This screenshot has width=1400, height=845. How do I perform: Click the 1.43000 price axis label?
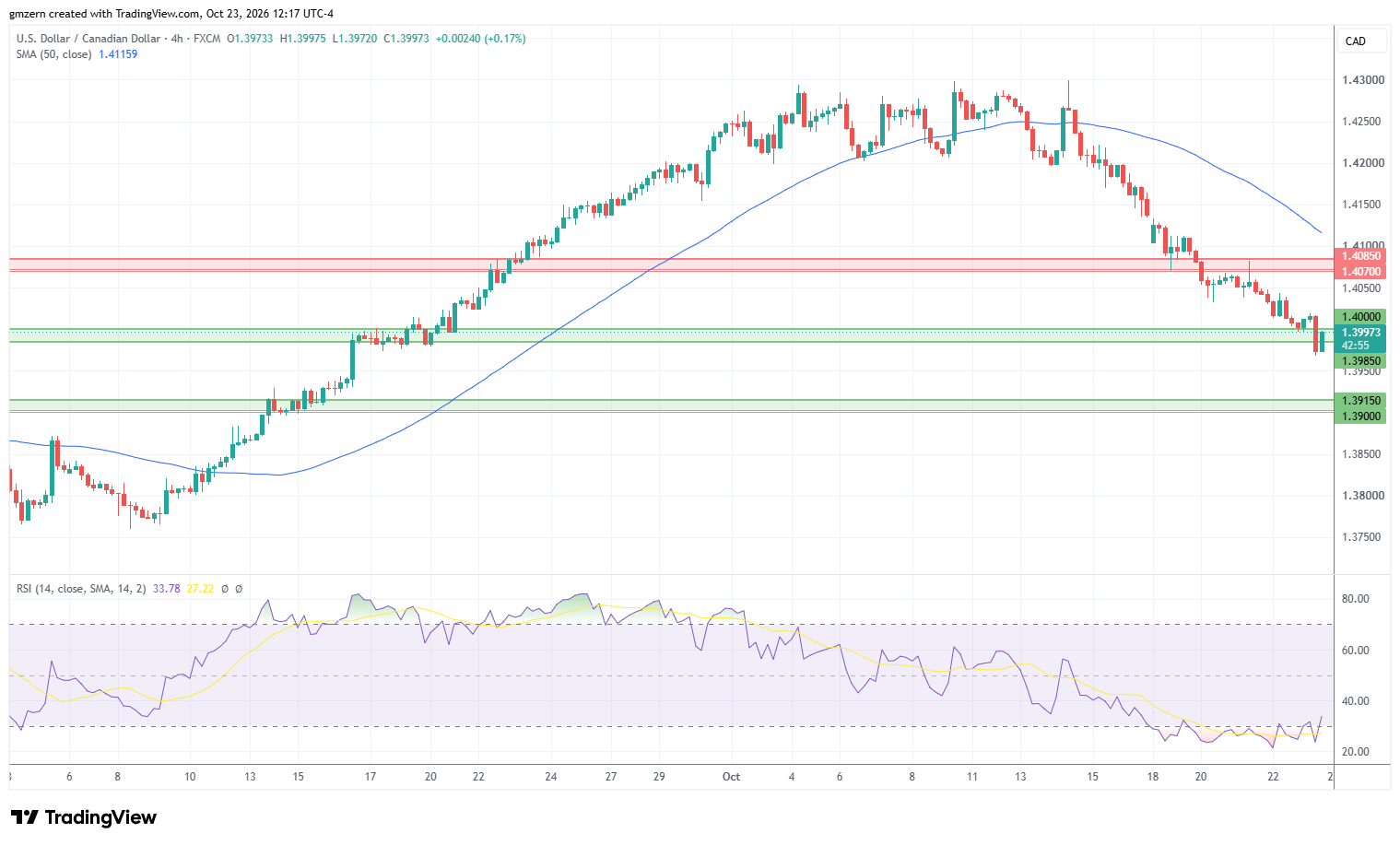point(1362,80)
